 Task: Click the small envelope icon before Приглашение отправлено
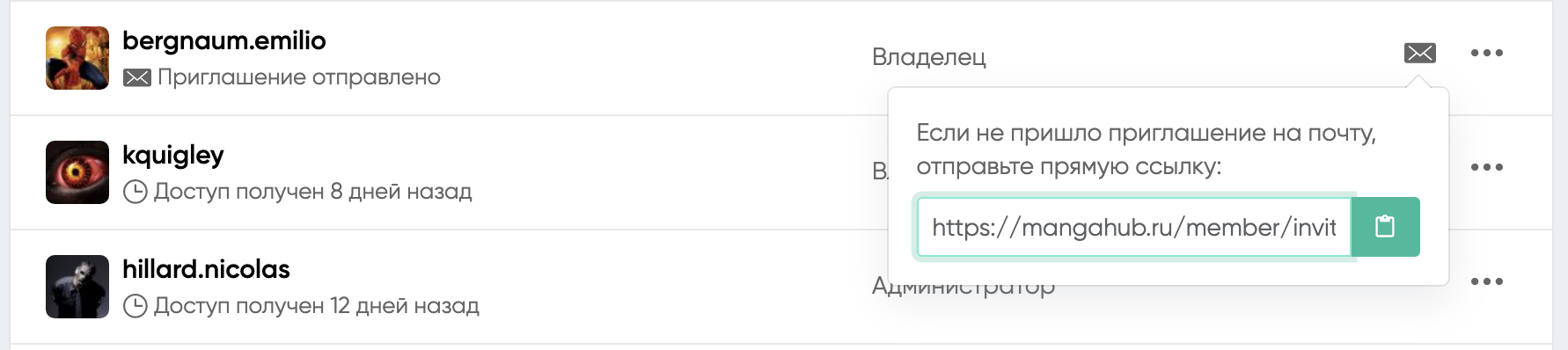[x=136, y=78]
